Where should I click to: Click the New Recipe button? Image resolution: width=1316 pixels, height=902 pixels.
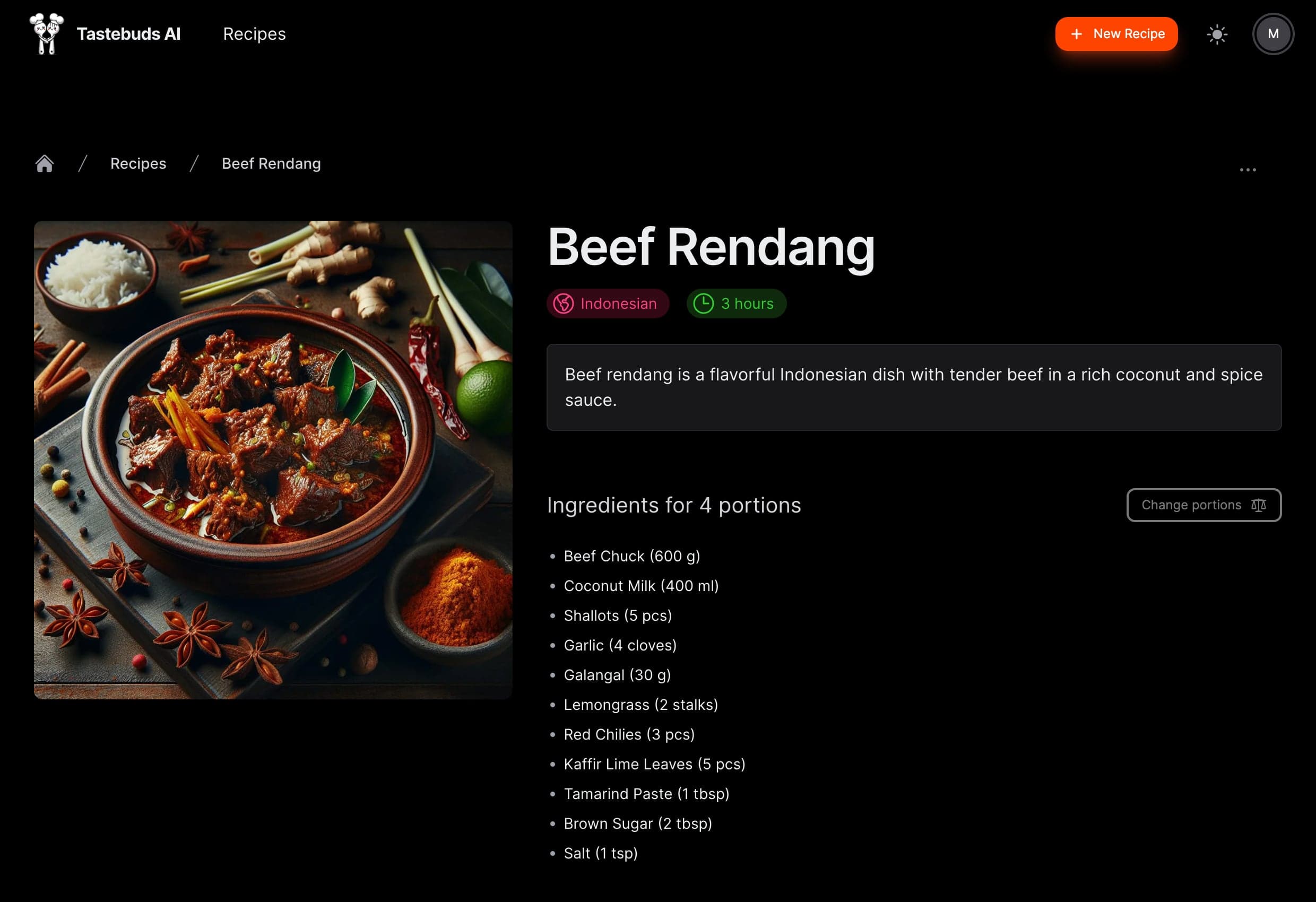(x=1116, y=34)
